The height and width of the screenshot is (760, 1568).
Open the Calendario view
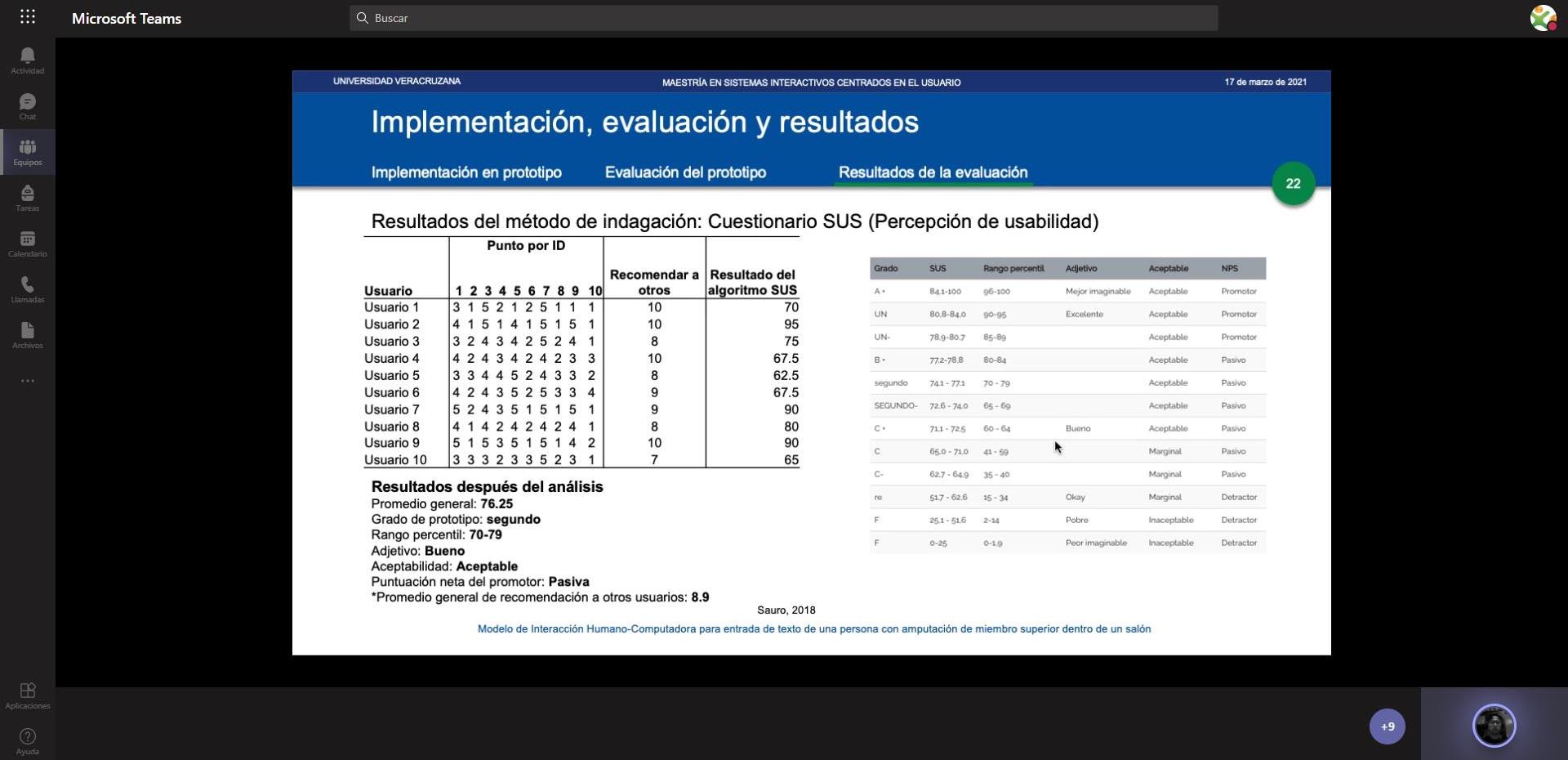(27, 244)
